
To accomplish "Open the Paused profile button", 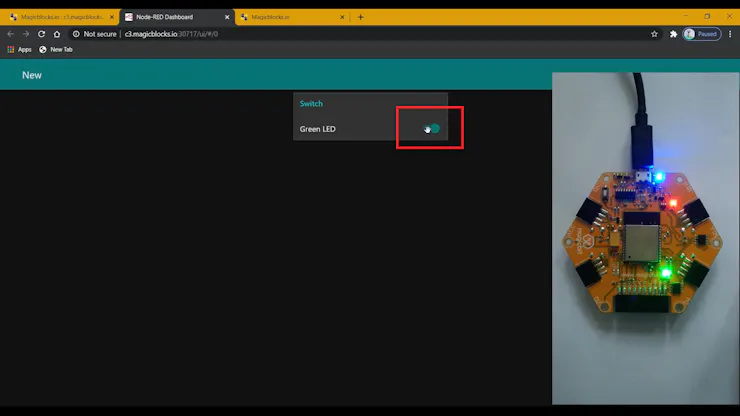I will pos(702,34).
